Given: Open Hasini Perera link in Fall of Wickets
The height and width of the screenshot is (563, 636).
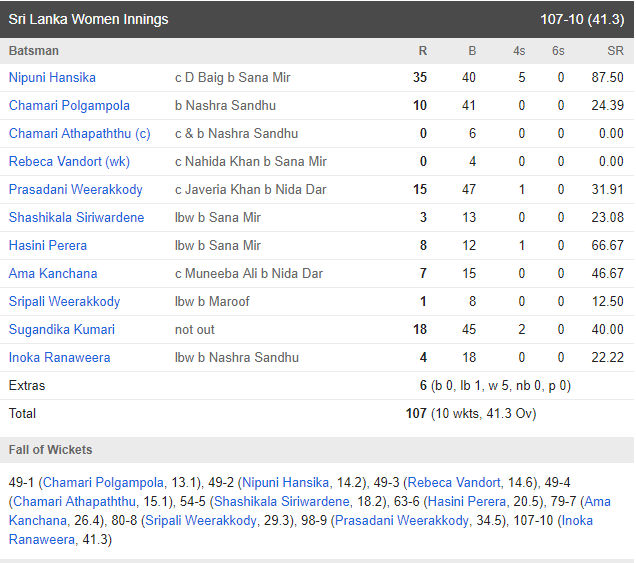Looking at the screenshot, I should (467, 501).
